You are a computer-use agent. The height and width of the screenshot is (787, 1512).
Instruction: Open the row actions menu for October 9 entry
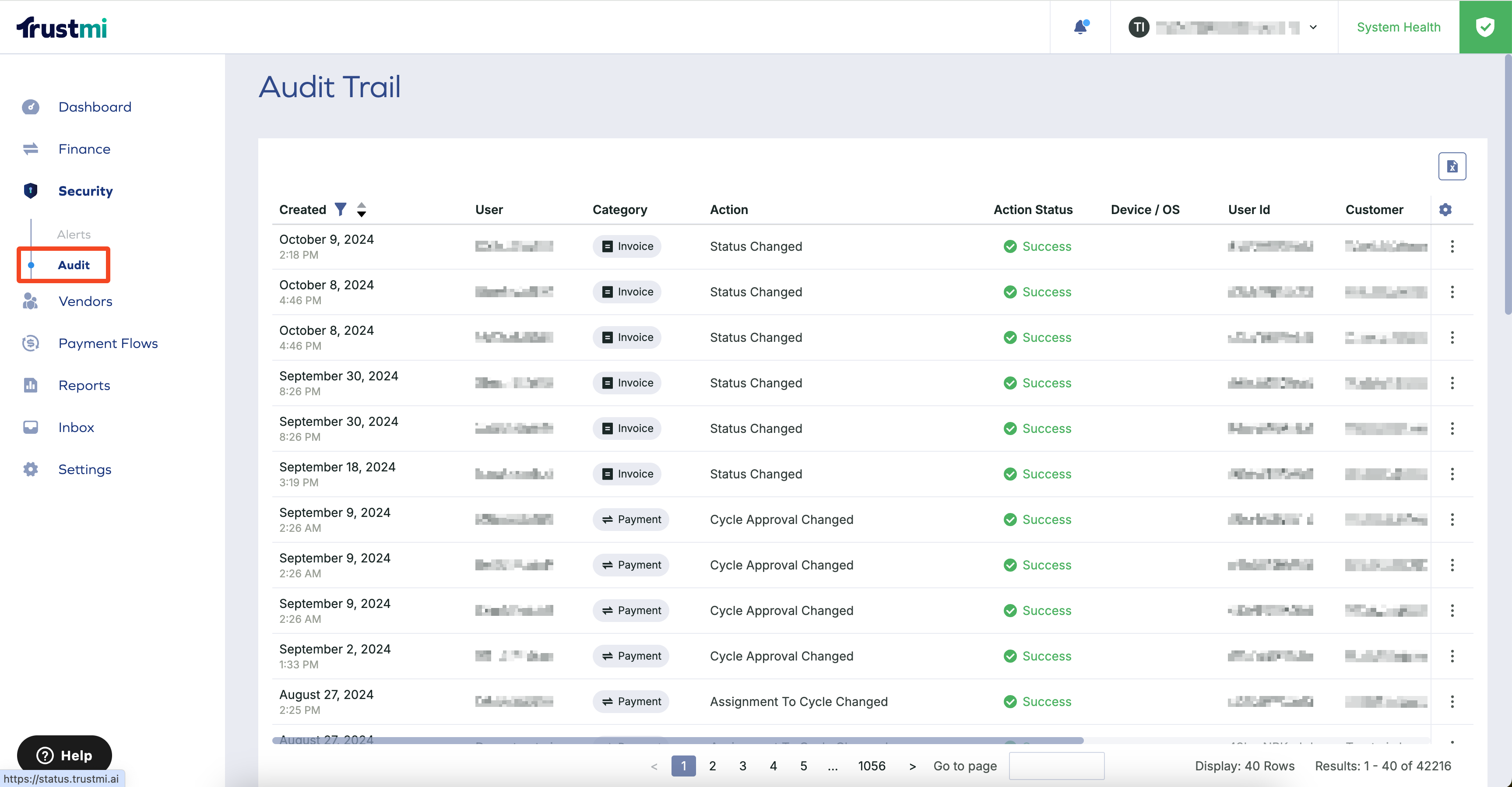[1453, 246]
